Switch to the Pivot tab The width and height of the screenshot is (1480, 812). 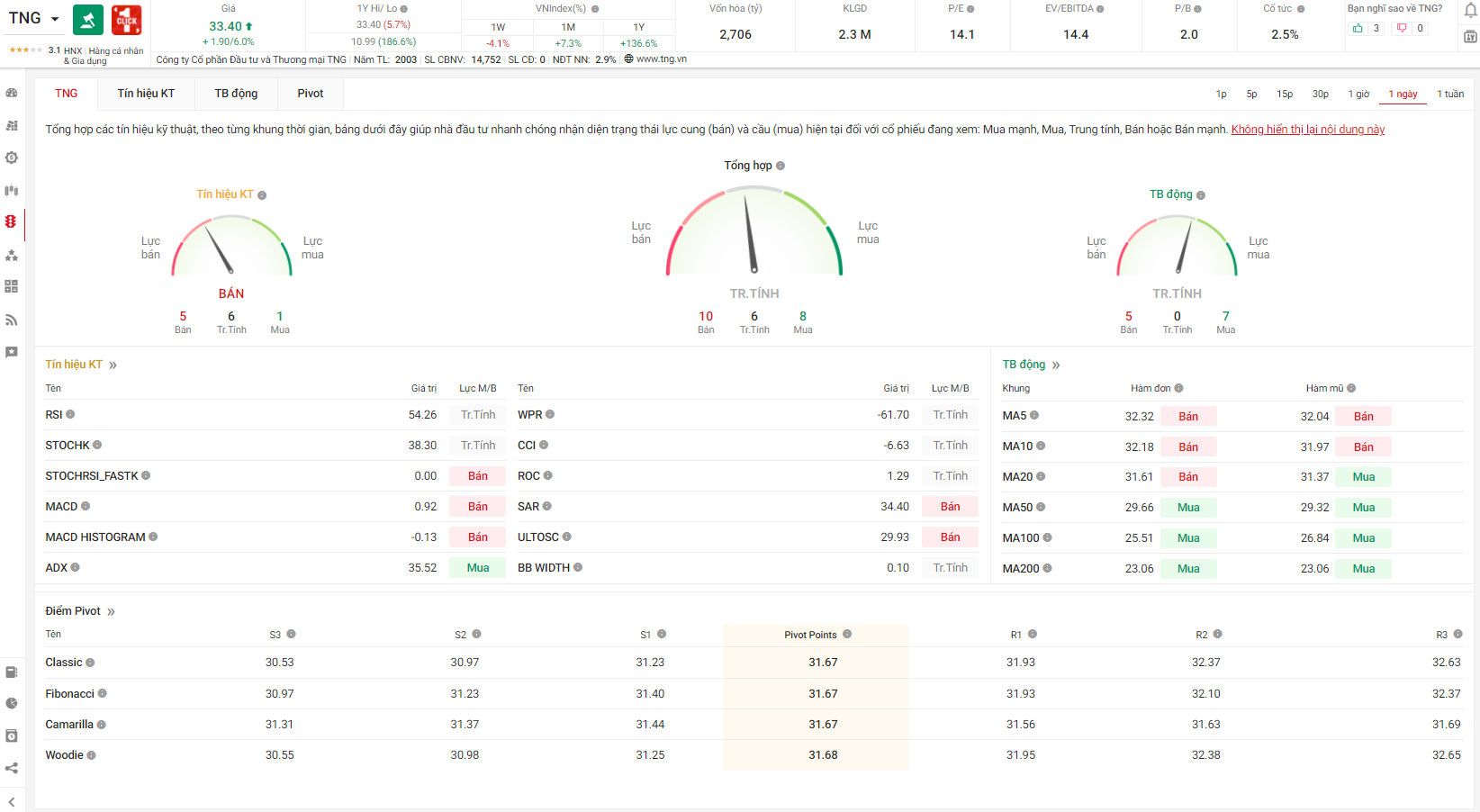[x=310, y=94]
